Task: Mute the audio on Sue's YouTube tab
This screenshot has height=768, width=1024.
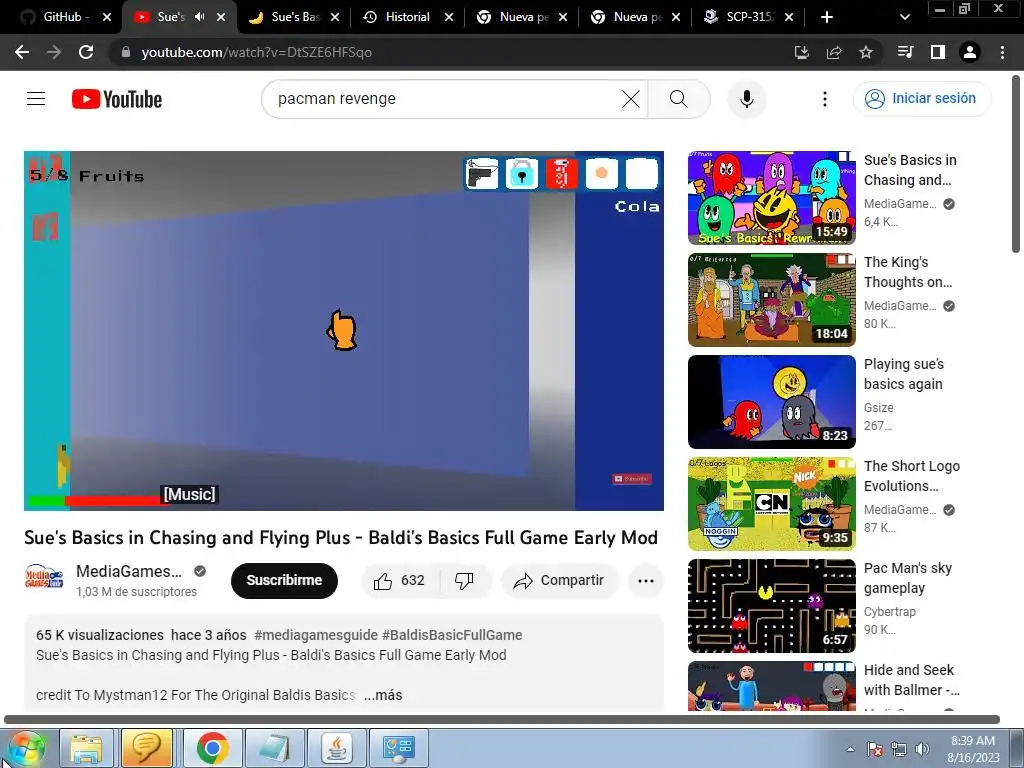Action: click(200, 17)
